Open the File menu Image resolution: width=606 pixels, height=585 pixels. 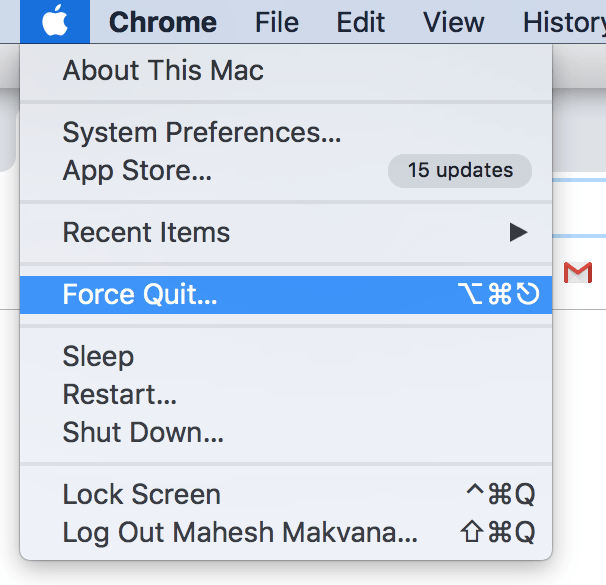pyautogui.click(x=277, y=22)
